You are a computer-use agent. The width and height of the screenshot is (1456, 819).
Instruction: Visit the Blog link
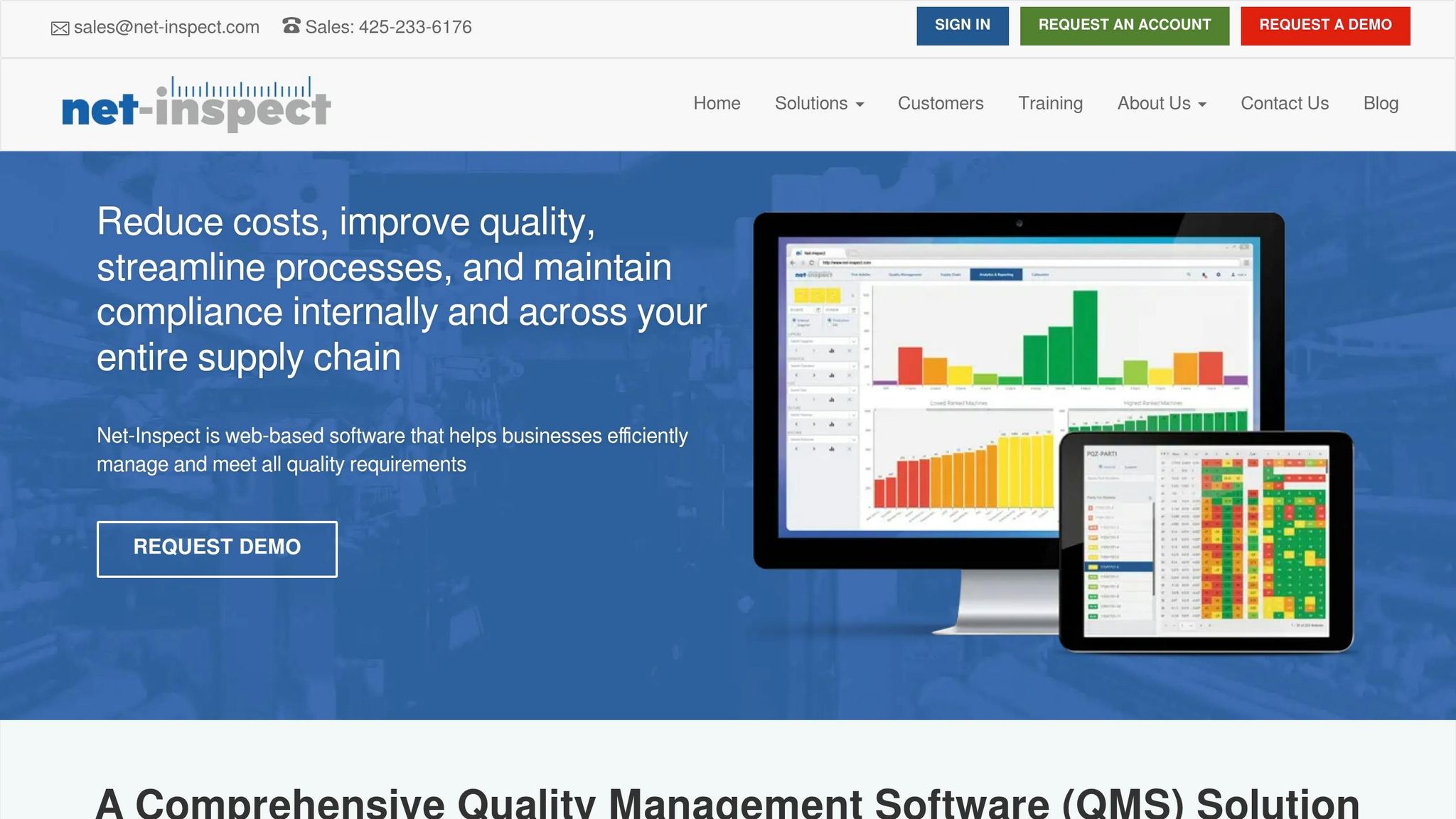click(x=1381, y=104)
